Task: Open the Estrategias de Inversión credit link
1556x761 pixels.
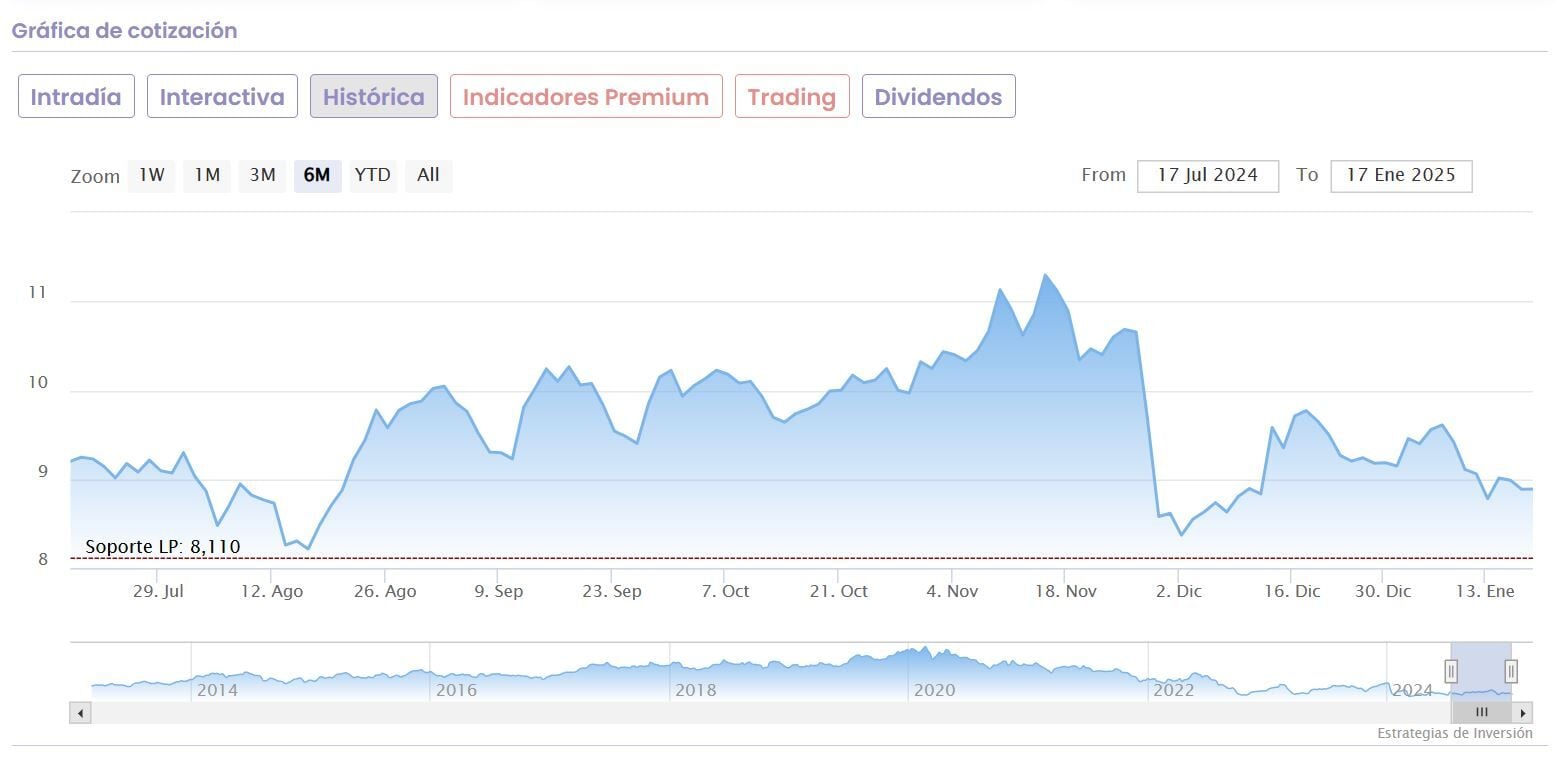Action: tap(1454, 734)
